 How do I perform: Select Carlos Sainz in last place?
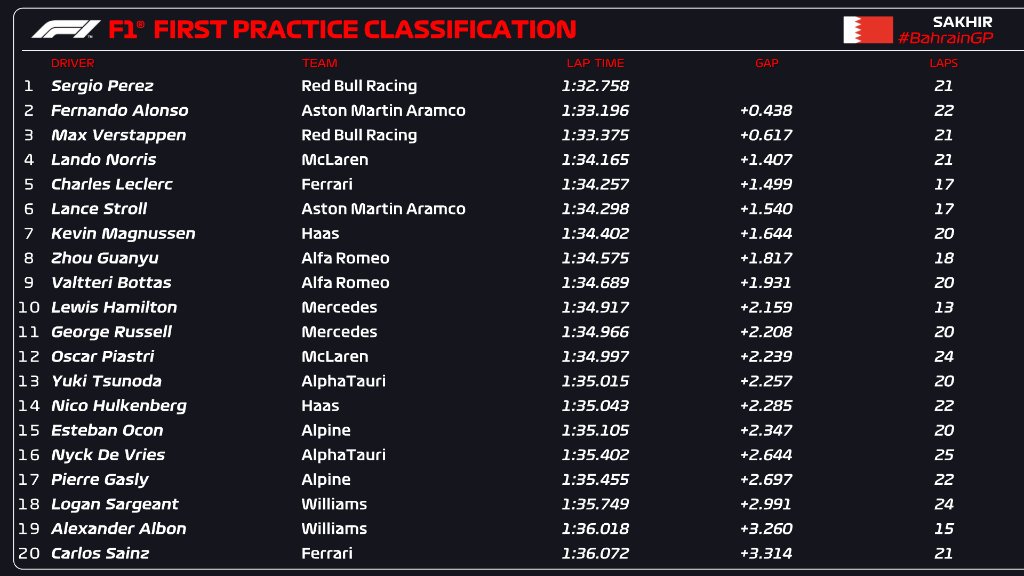[100, 553]
